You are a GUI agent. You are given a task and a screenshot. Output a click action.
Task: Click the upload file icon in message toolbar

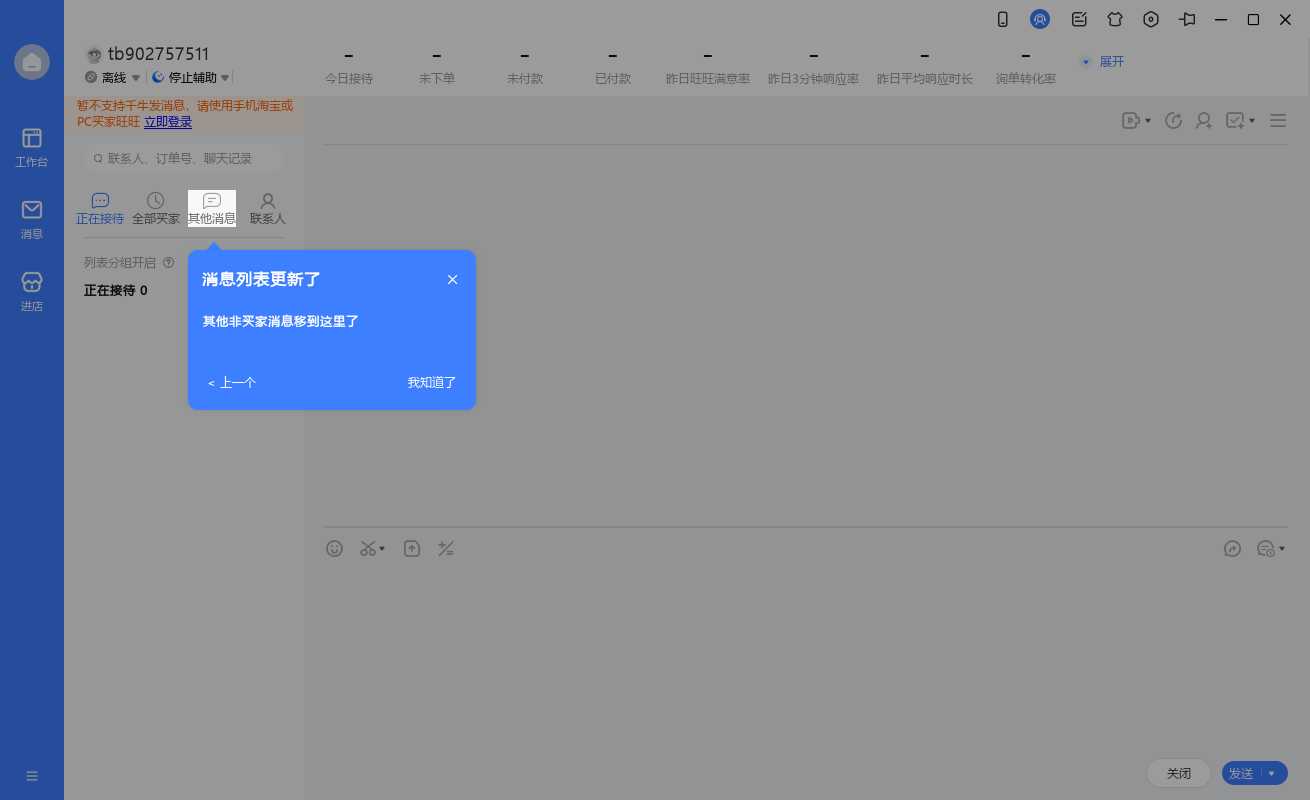tap(412, 548)
